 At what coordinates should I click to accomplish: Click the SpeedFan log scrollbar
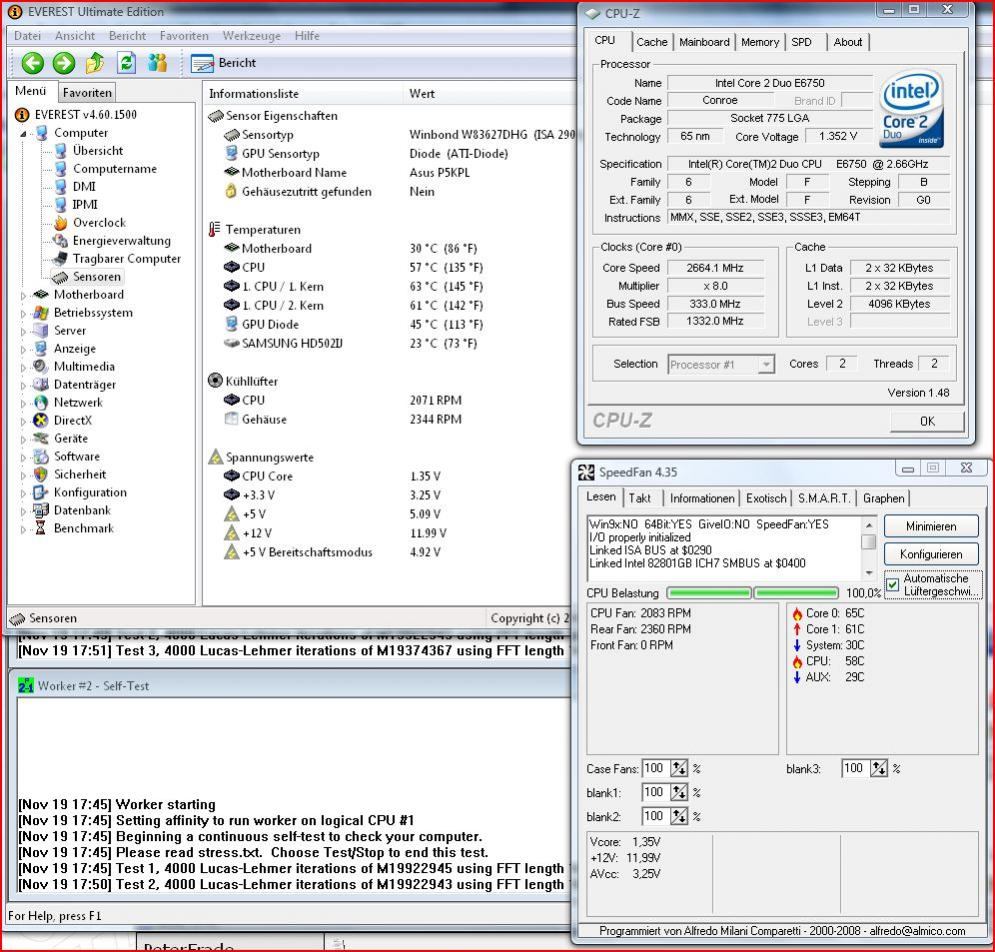coord(869,546)
